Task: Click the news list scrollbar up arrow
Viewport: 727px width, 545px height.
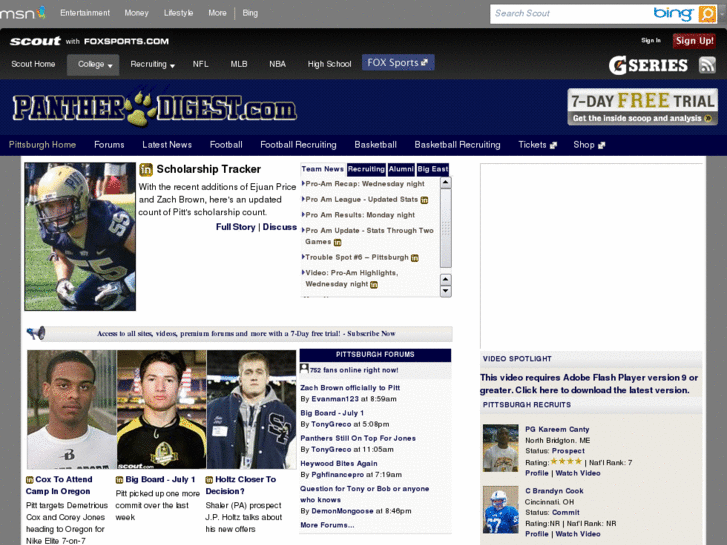Action: point(446,182)
